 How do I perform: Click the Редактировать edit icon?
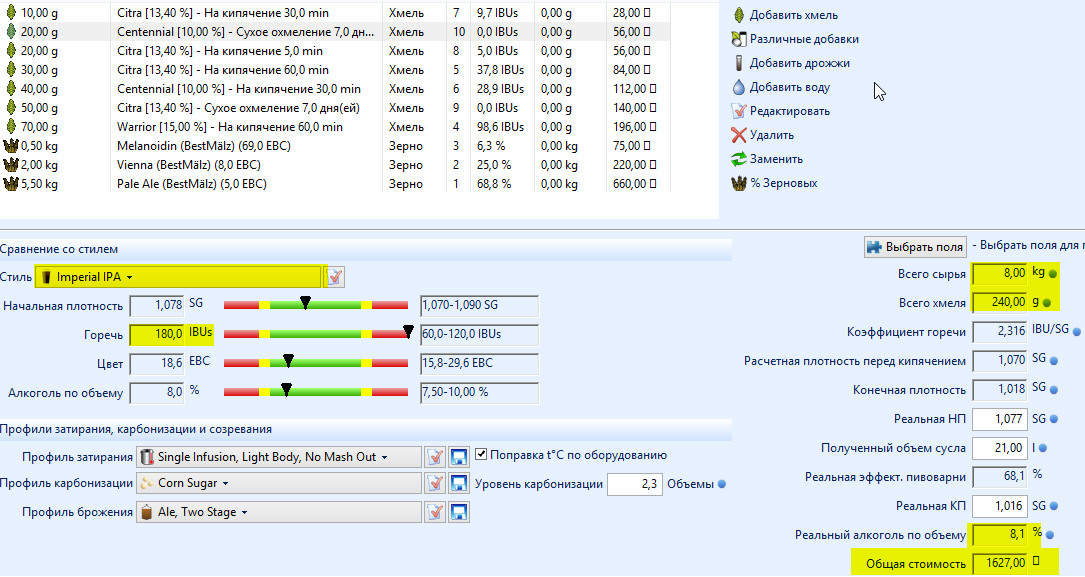738,111
